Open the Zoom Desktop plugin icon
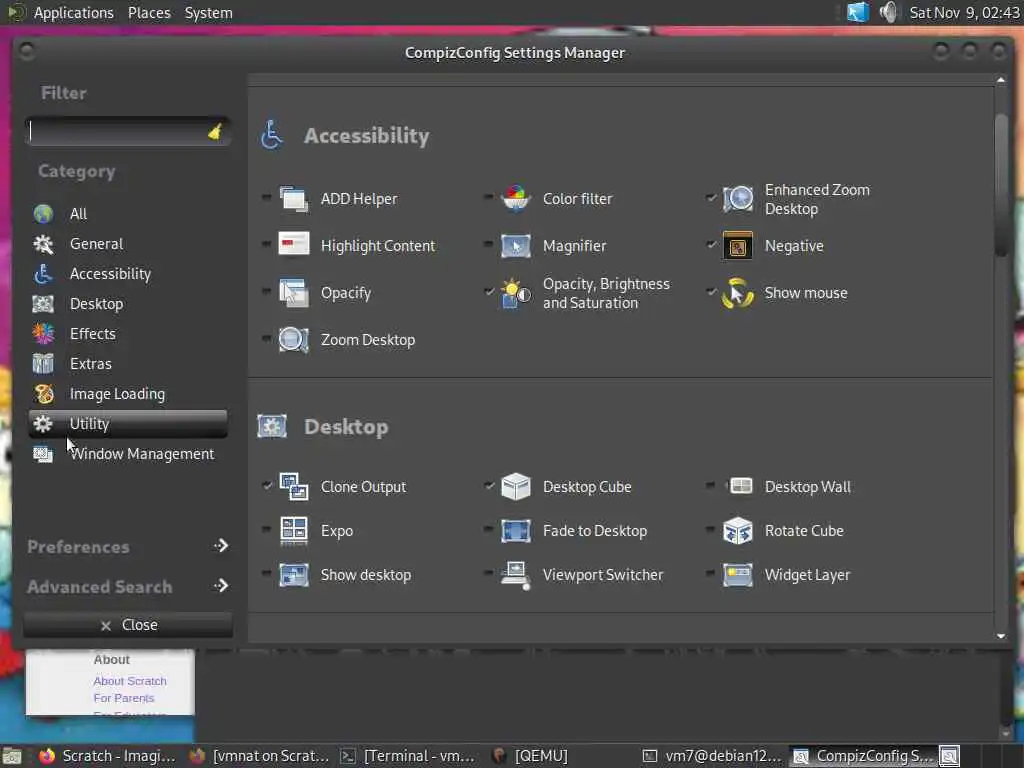The width and height of the screenshot is (1024, 768). 294,340
